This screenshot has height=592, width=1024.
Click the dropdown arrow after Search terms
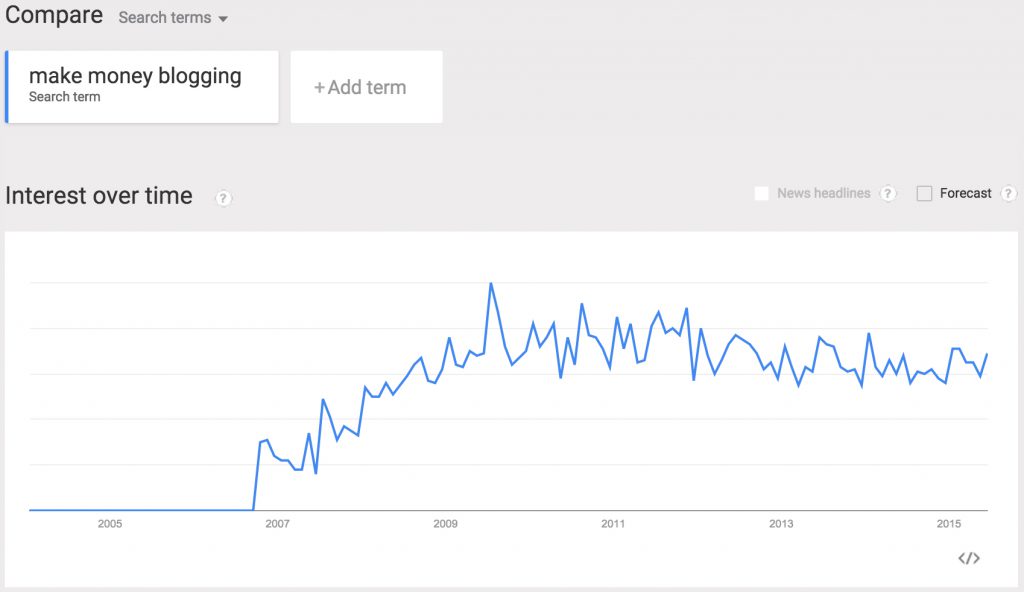coord(223,19)
